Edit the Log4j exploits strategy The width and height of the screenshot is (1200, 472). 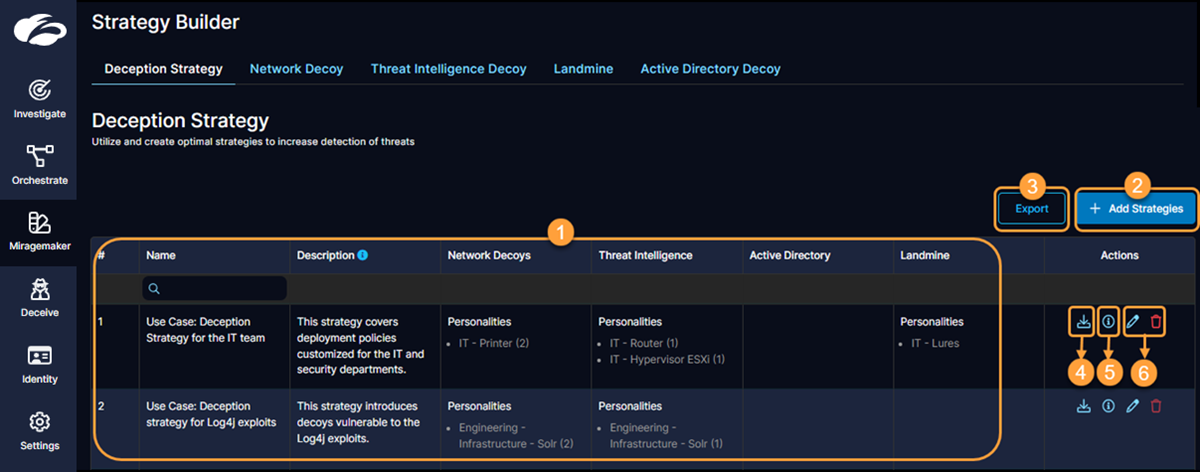1132,406
